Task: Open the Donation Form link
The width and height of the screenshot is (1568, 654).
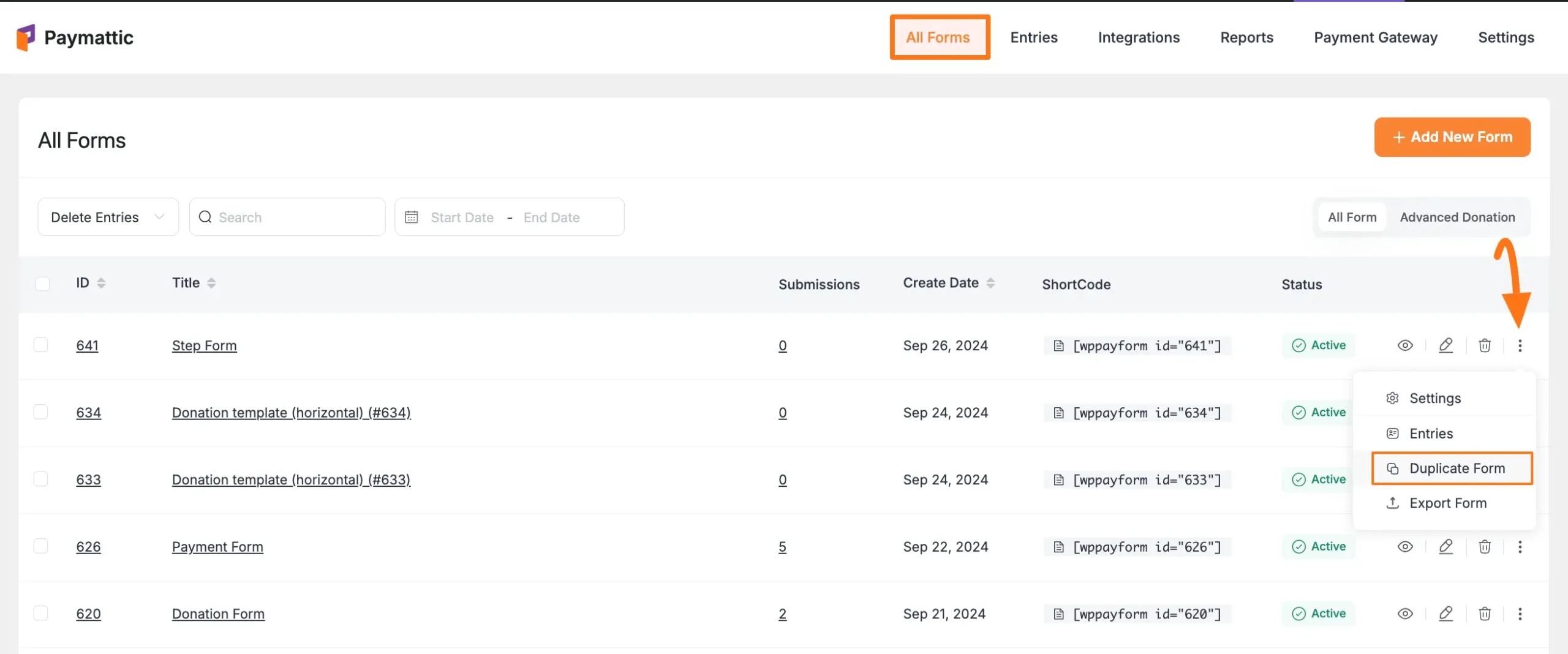Action: point(217,614)
